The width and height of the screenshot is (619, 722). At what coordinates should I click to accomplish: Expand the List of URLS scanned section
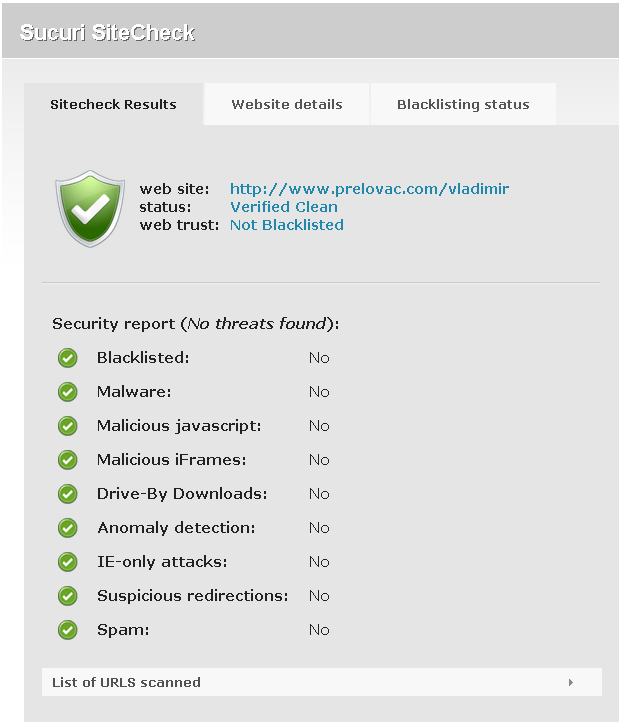pos(127,682)
